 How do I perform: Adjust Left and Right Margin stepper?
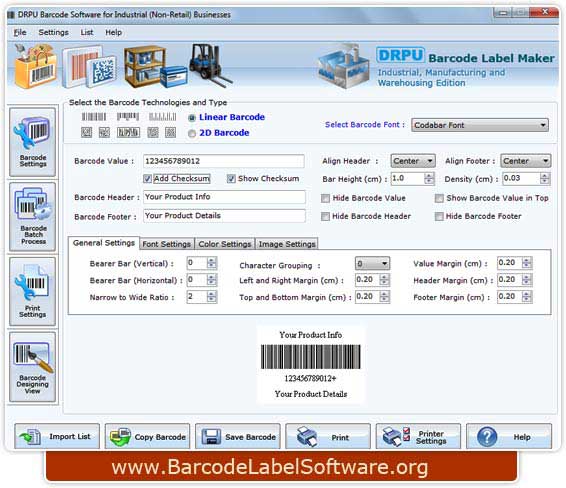385,280
